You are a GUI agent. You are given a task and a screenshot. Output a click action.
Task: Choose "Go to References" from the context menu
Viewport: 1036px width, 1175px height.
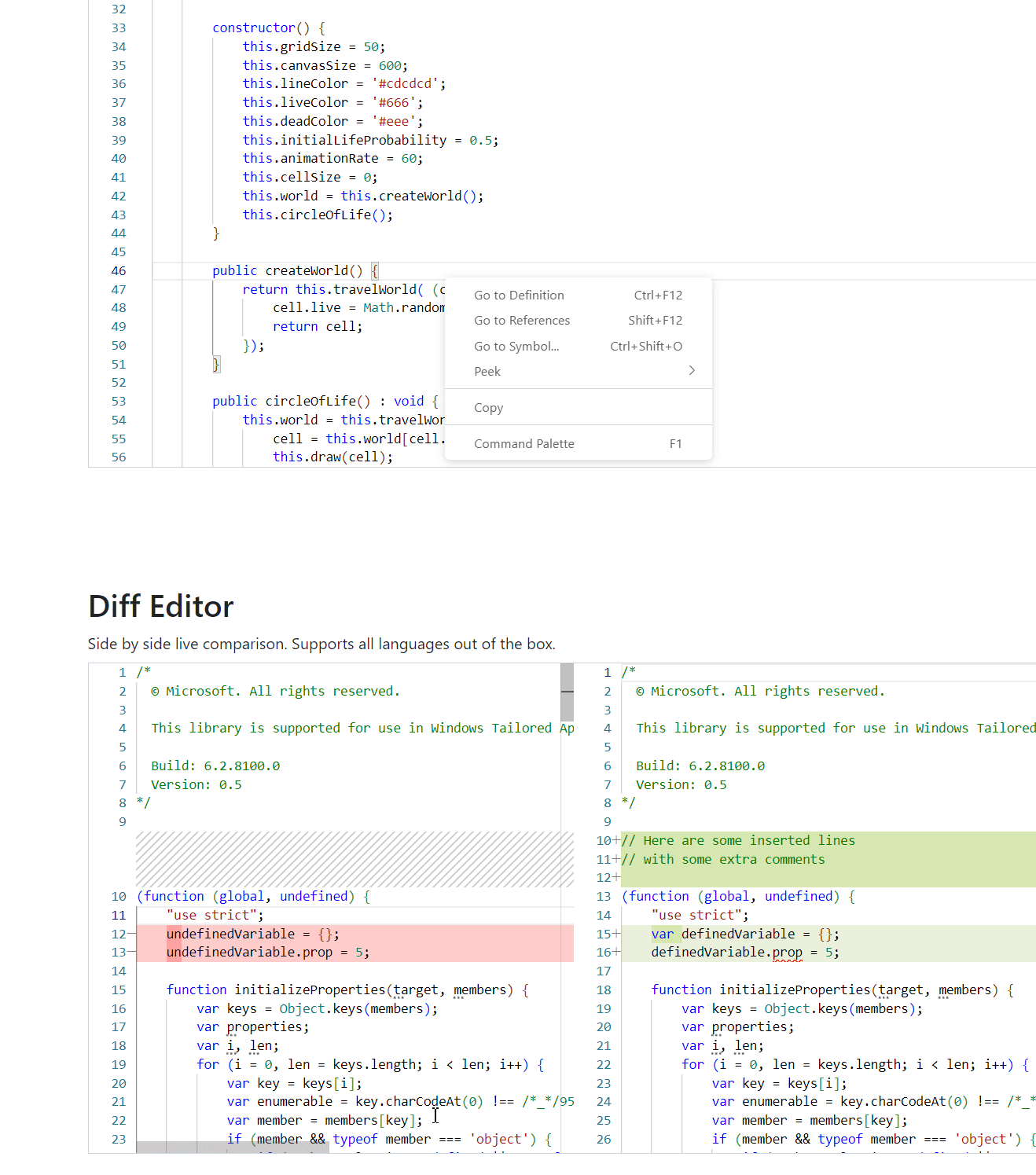[522, 320]
